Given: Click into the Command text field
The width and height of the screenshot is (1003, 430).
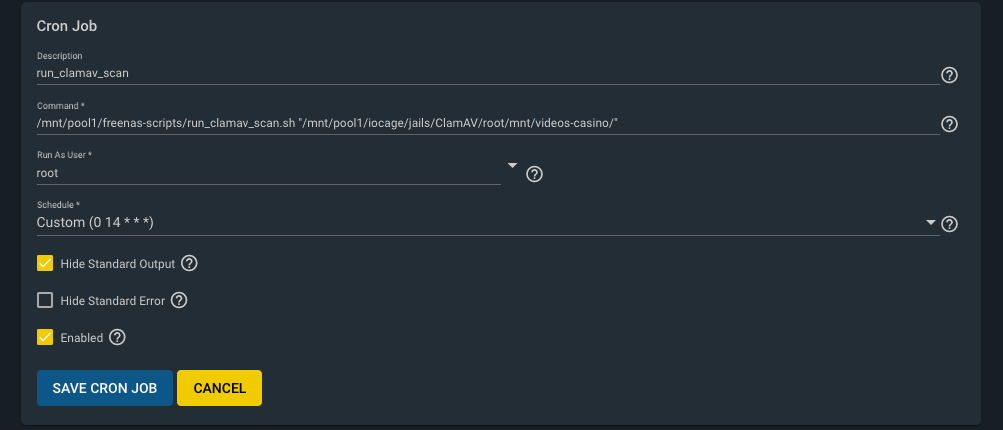Looking at the screenshot, I should [488, 123].
